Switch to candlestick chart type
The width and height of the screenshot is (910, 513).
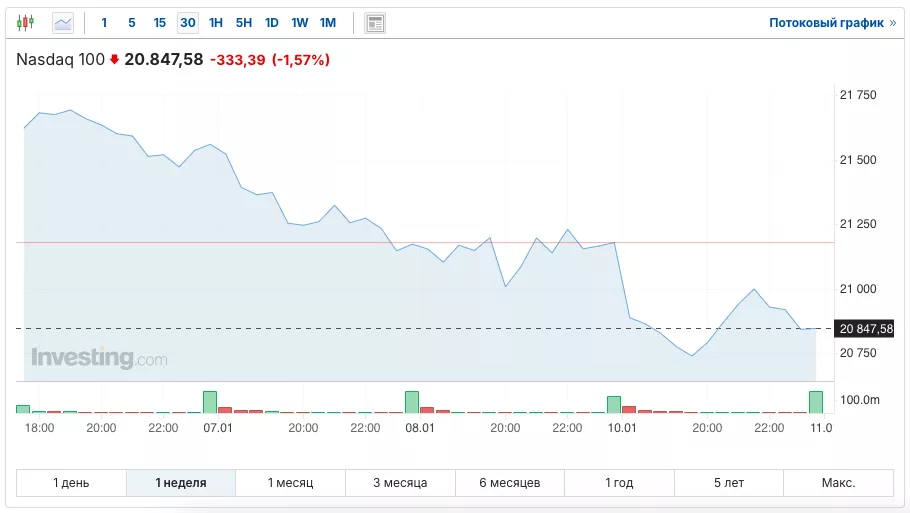tap(26, 22)
